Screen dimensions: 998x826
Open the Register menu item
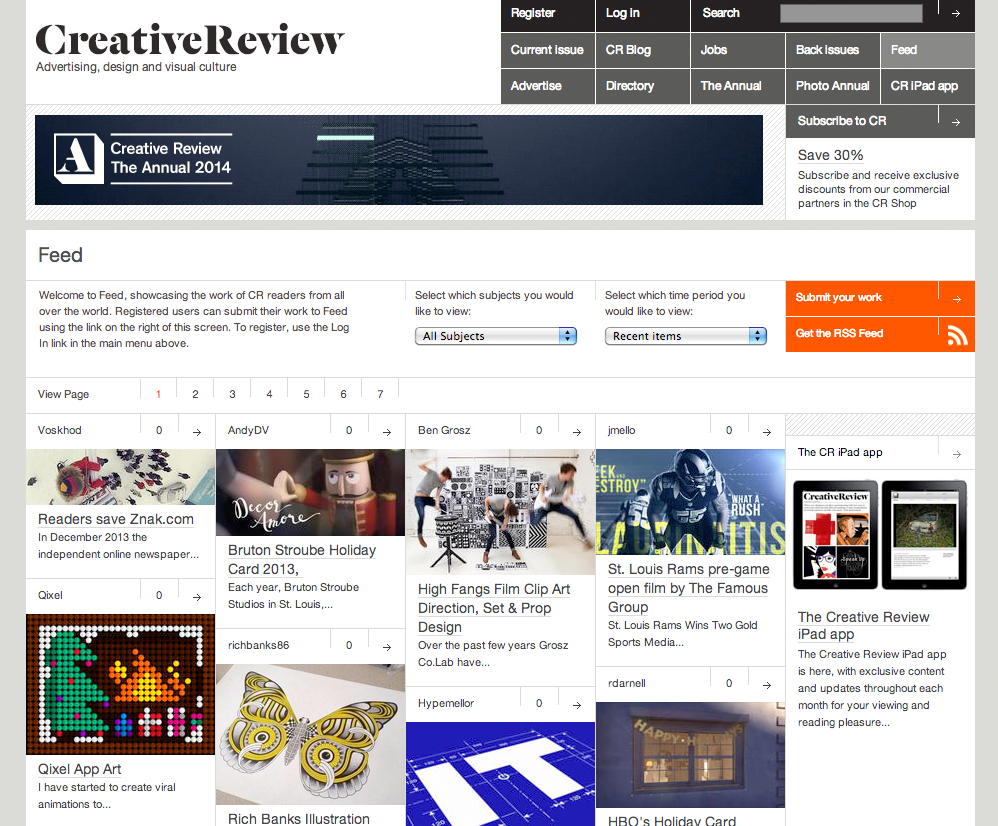point(547,15)
